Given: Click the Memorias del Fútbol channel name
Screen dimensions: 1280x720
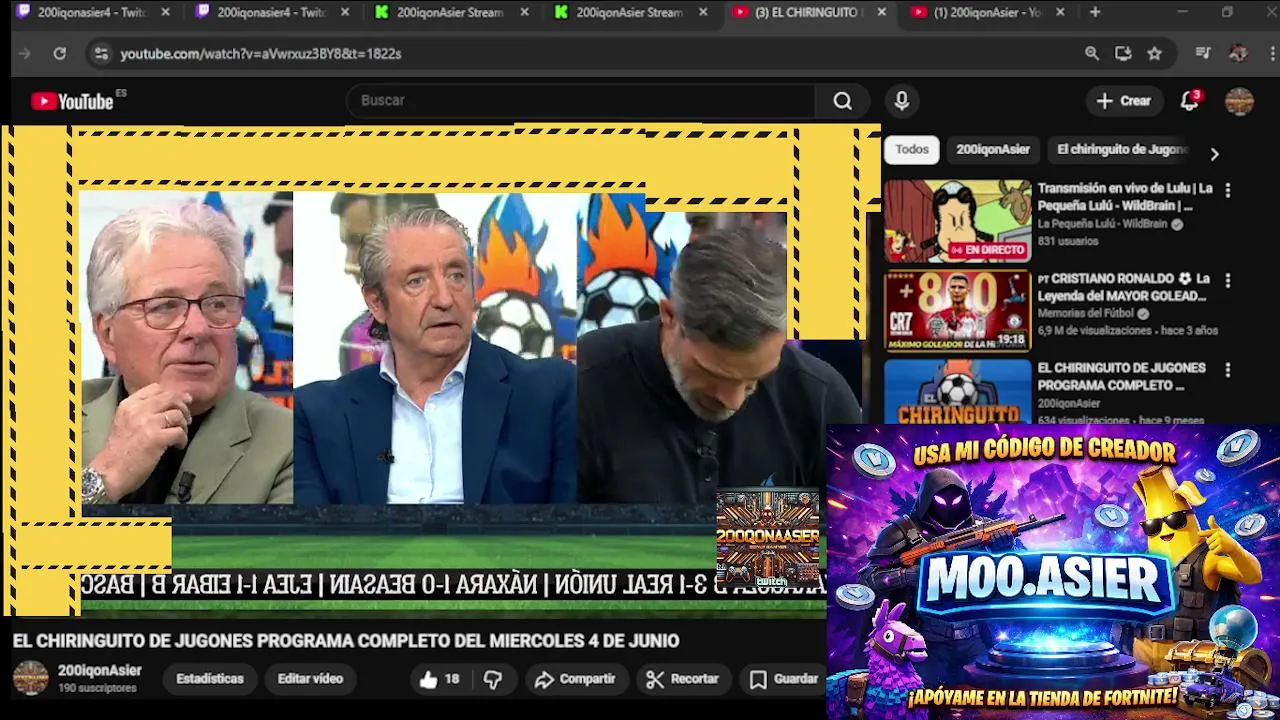Looking at the screenshot, I should pyautogui.click(x=1086, y=313).
